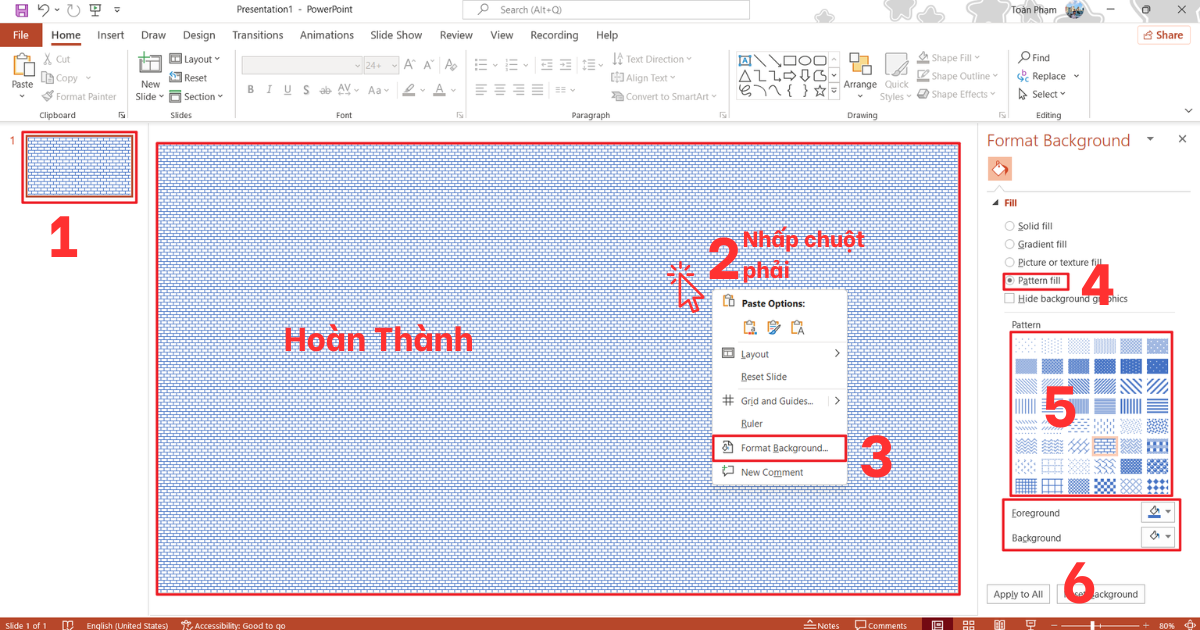Open Background color dropdown
1200x630 pixels.
tap(1158, 537)
